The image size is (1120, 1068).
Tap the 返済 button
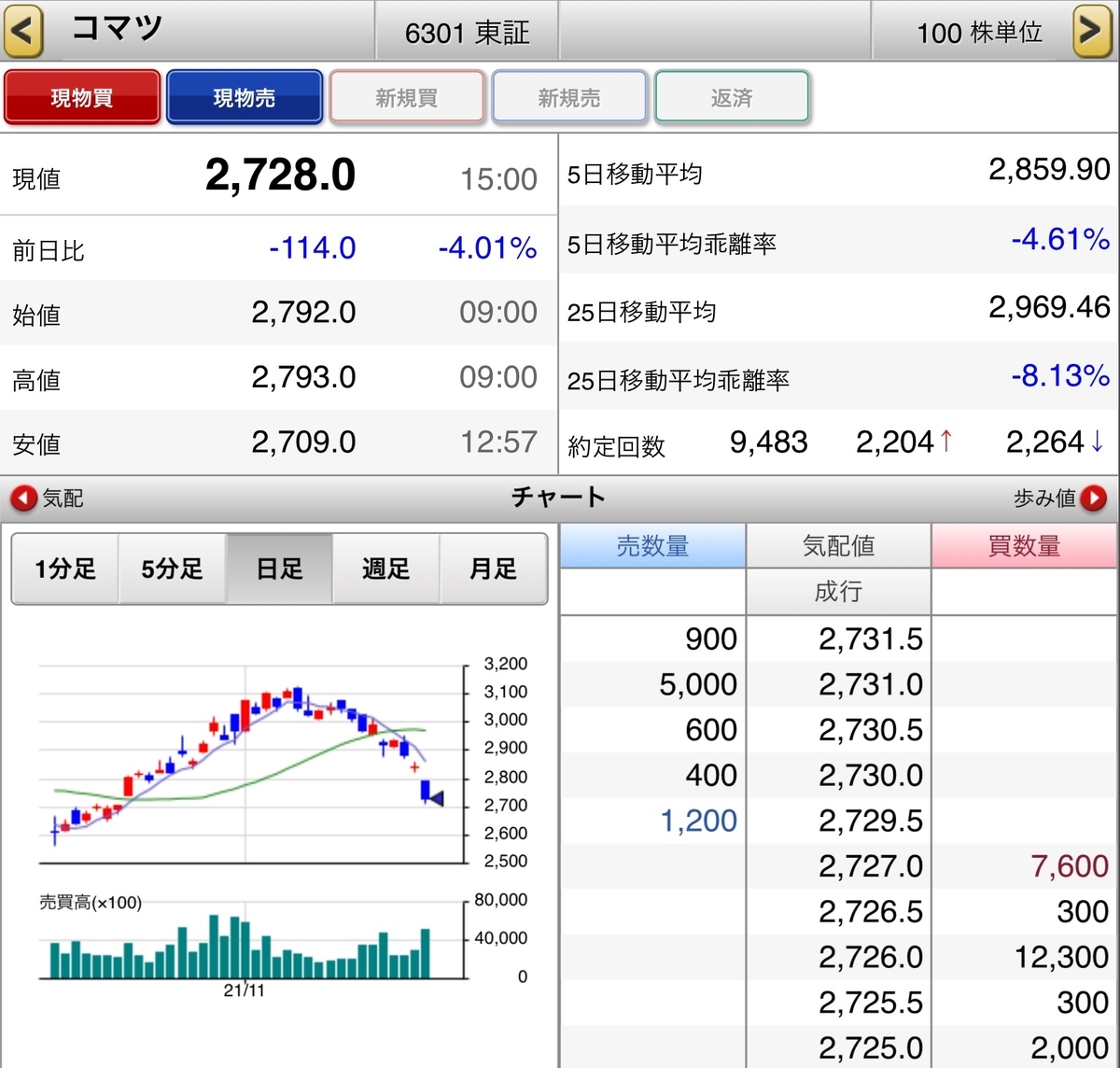(x=732, y=97)
